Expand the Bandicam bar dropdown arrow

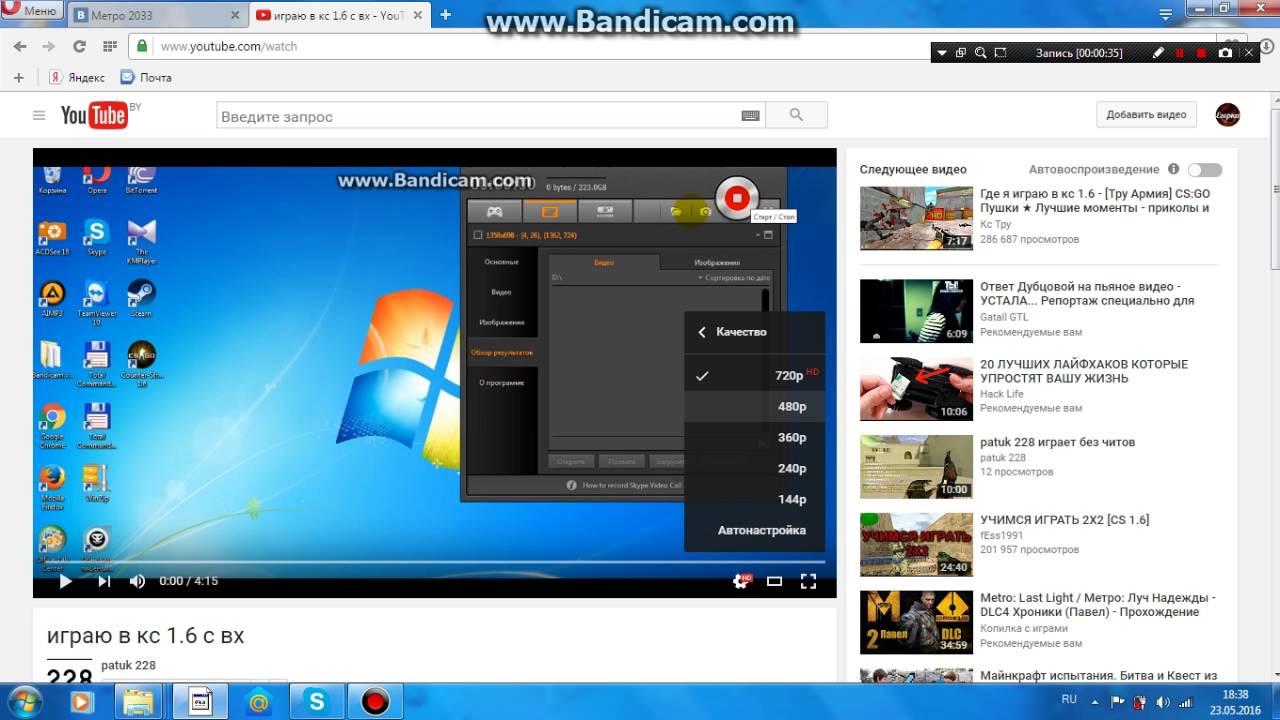click(x=941, y=53)
